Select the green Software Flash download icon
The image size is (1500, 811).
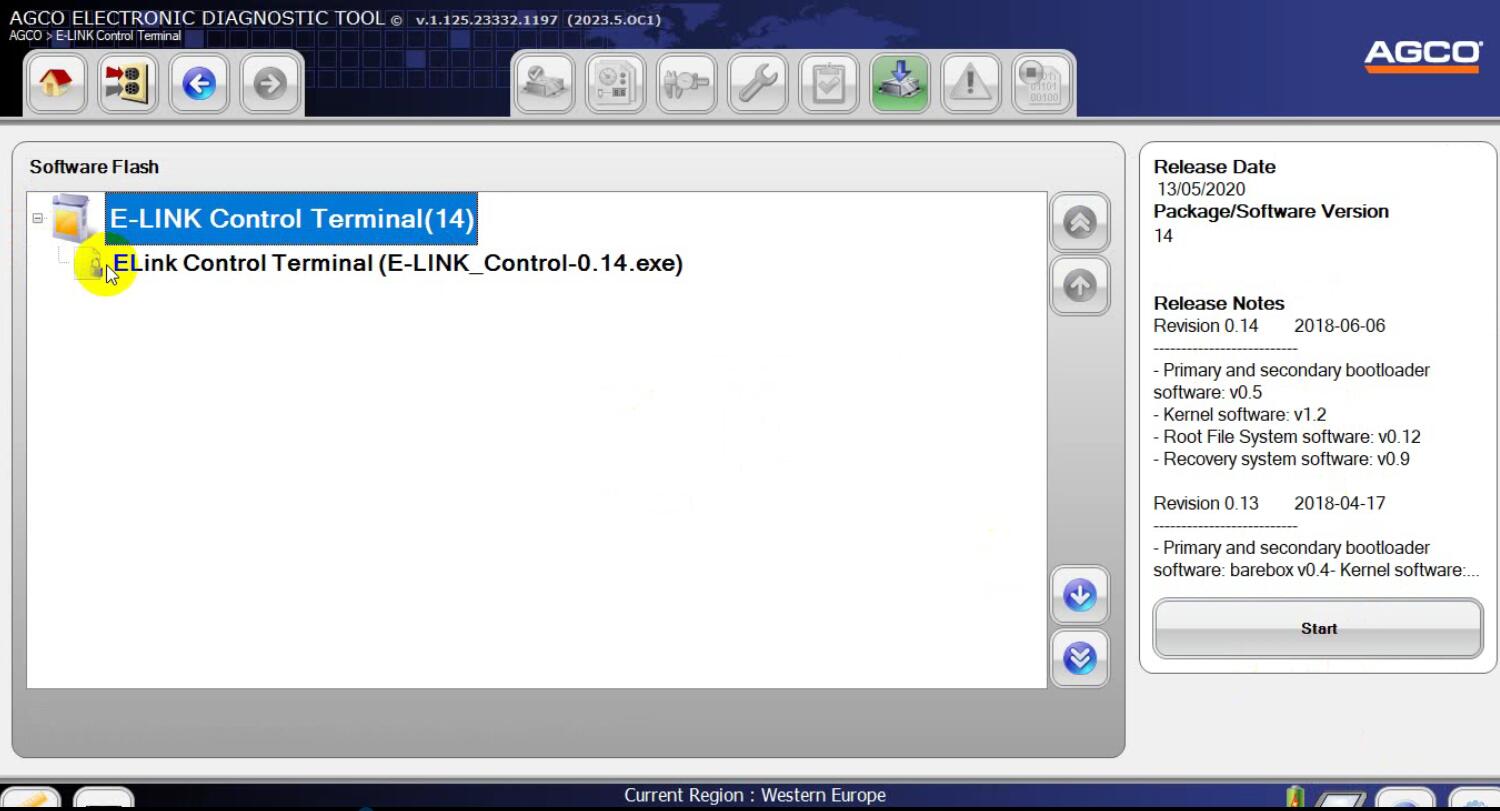(x=900, y=83)
